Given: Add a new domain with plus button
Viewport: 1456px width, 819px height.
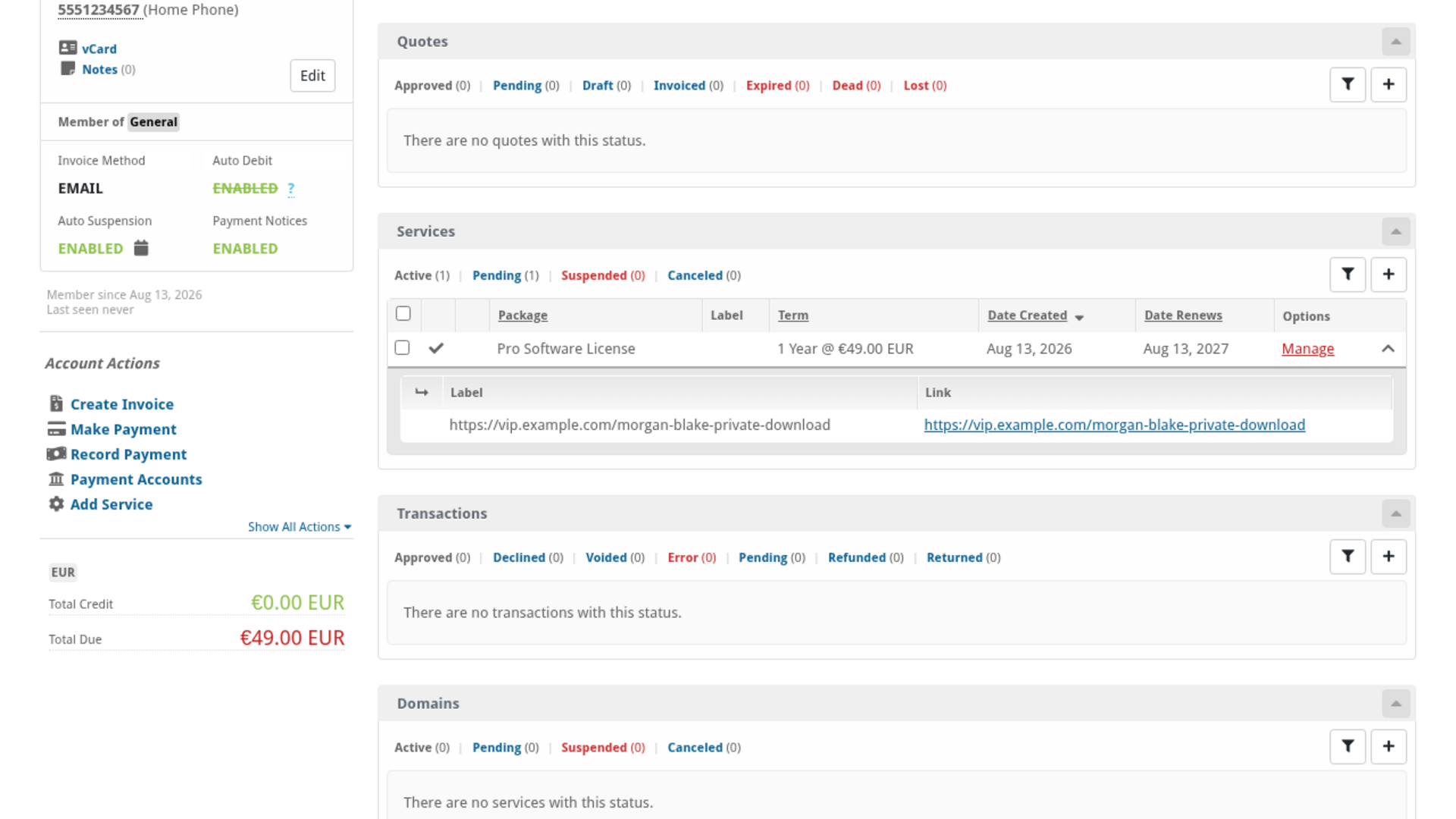Looking at the screenshot, I should [x=1389, y=747].
